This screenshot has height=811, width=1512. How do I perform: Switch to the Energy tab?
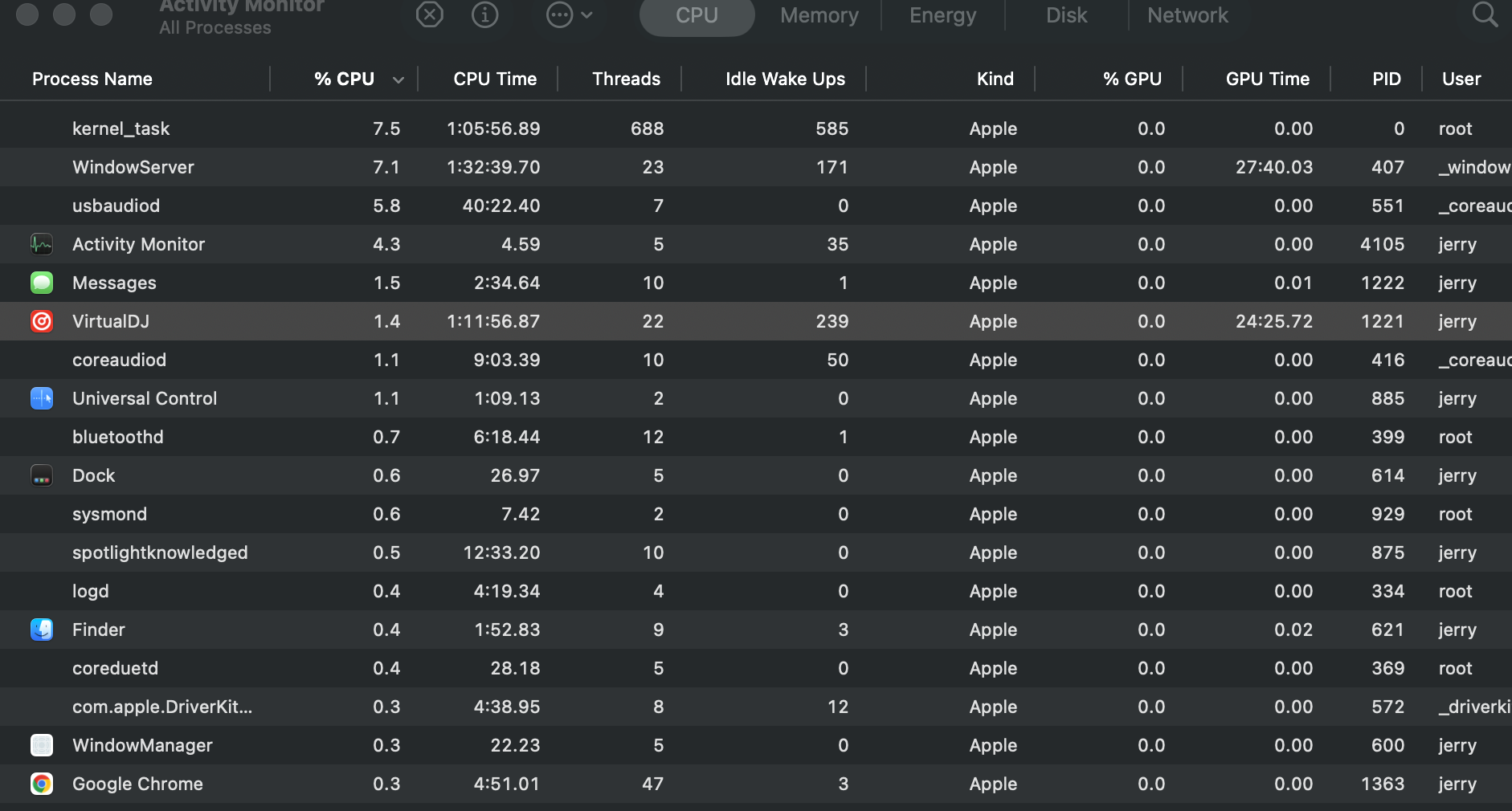point(942,15)
